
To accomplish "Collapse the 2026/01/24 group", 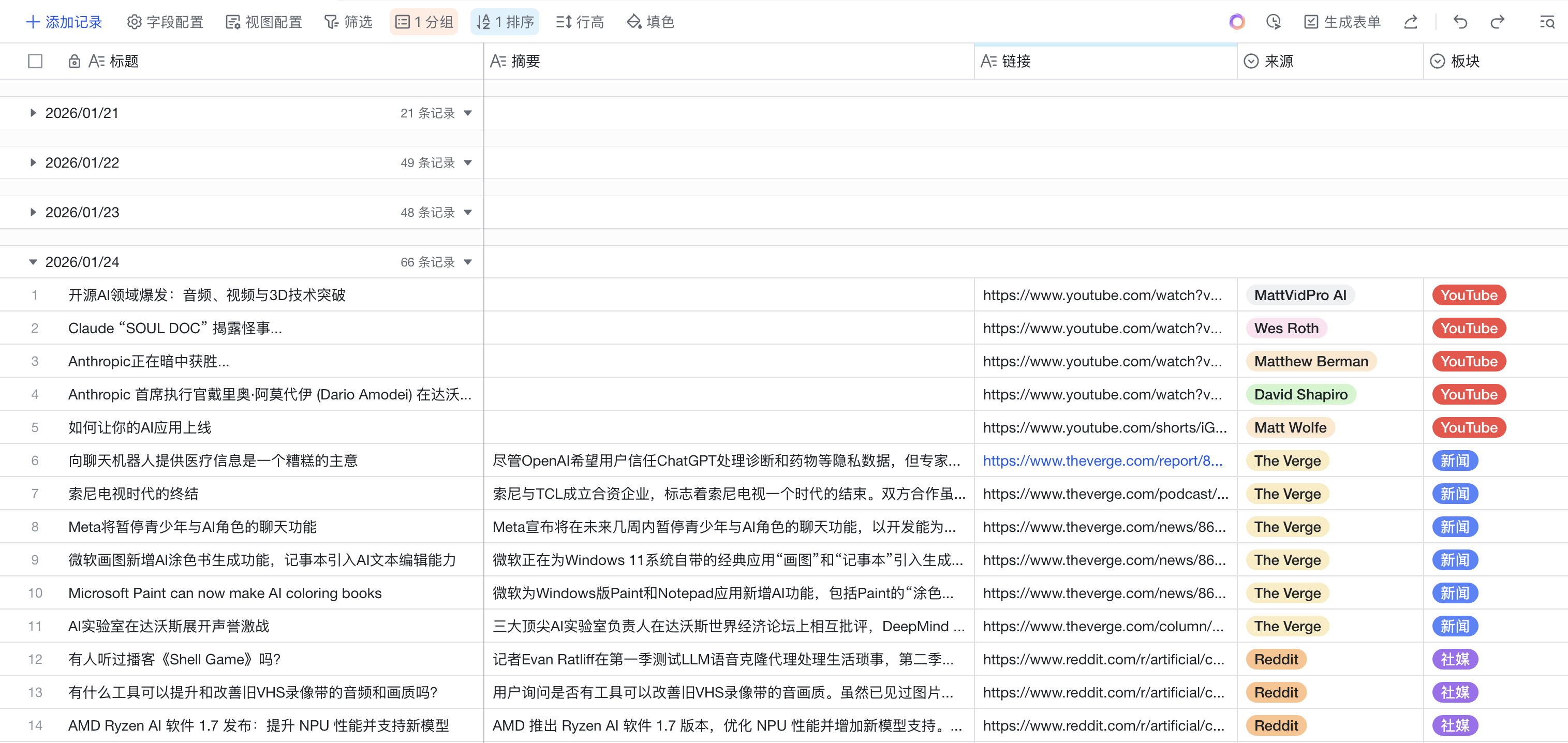I will click(x=33, y=262).
